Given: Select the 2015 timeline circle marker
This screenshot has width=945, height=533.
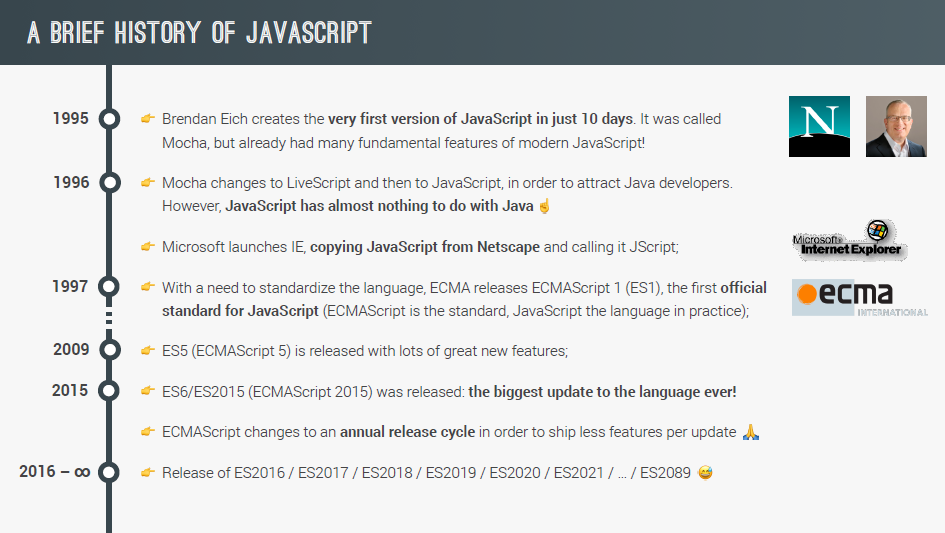Looking at the screenshot, I should (x=109, y=391).
